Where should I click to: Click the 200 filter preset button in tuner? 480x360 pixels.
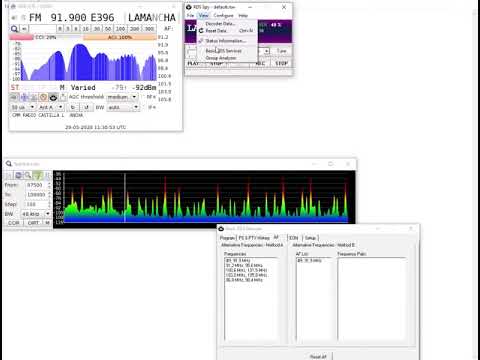click(135, 29)
